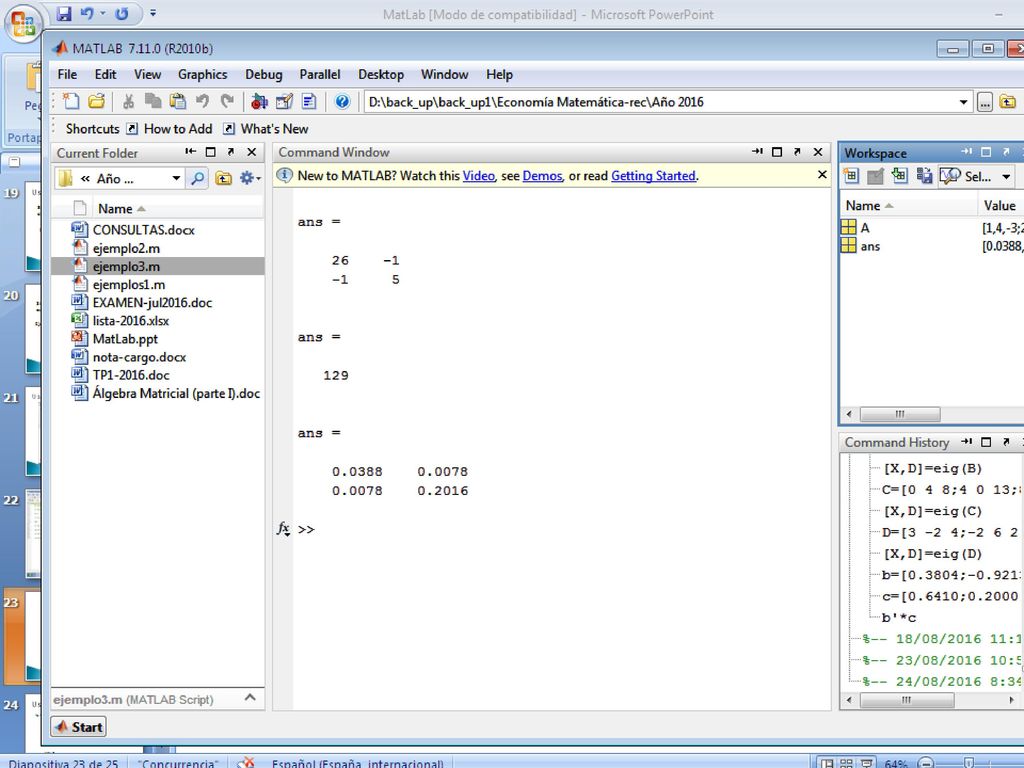The image size is (1024, 768).
Task: Open the plot selector dropdown arrow in Workspace
Action: [x=1006, y=176]
